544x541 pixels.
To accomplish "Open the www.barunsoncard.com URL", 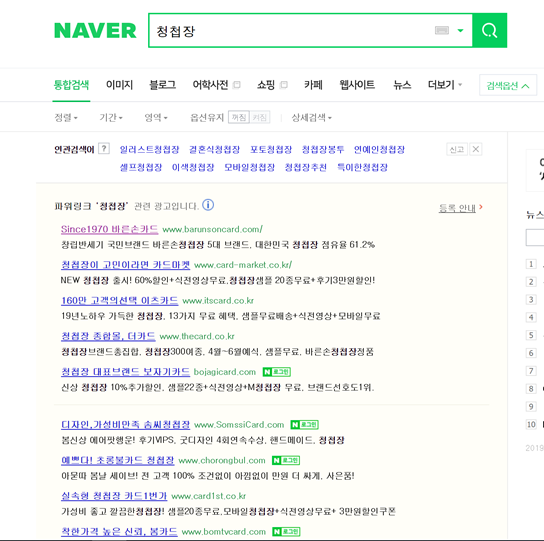I will (x=212, y=229).
